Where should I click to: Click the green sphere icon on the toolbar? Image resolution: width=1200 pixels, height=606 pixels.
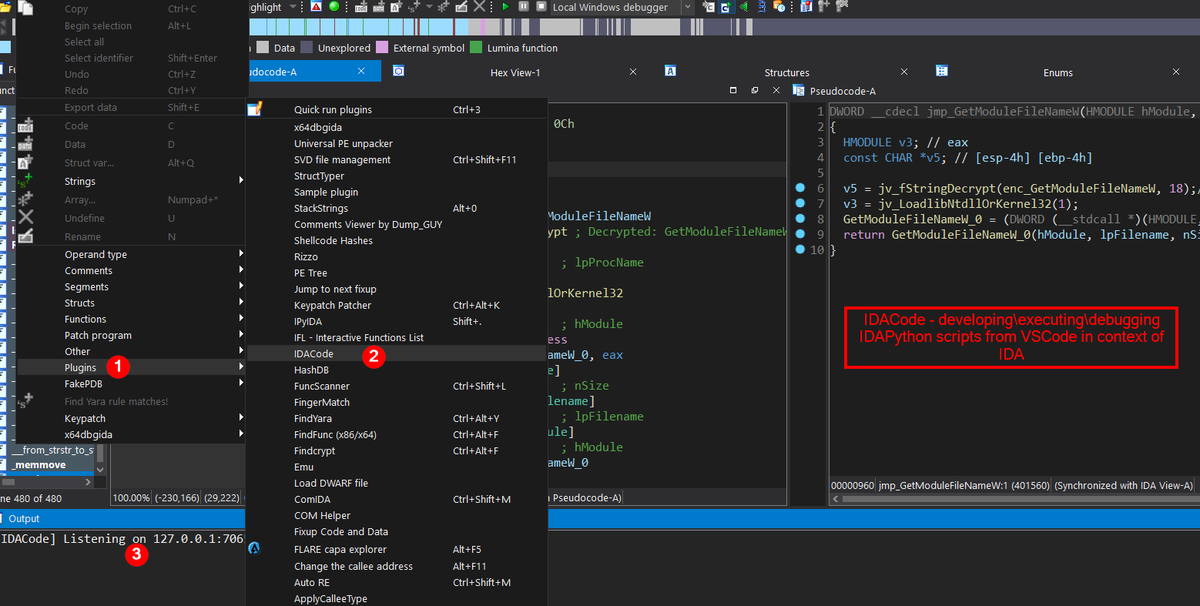[334, 8]
